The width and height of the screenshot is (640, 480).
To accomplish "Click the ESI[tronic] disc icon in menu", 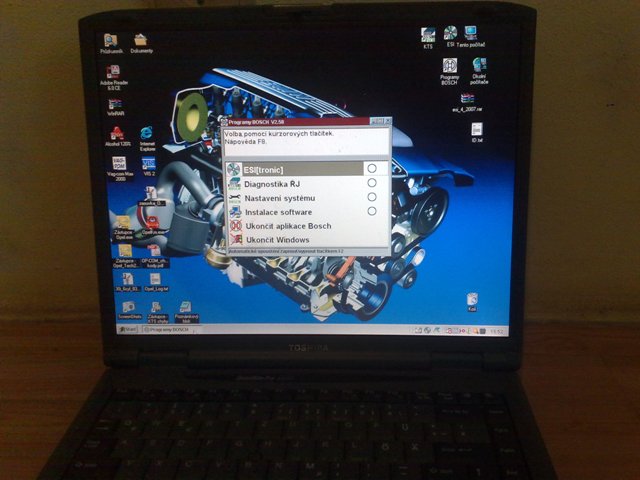I will point(234,169).
